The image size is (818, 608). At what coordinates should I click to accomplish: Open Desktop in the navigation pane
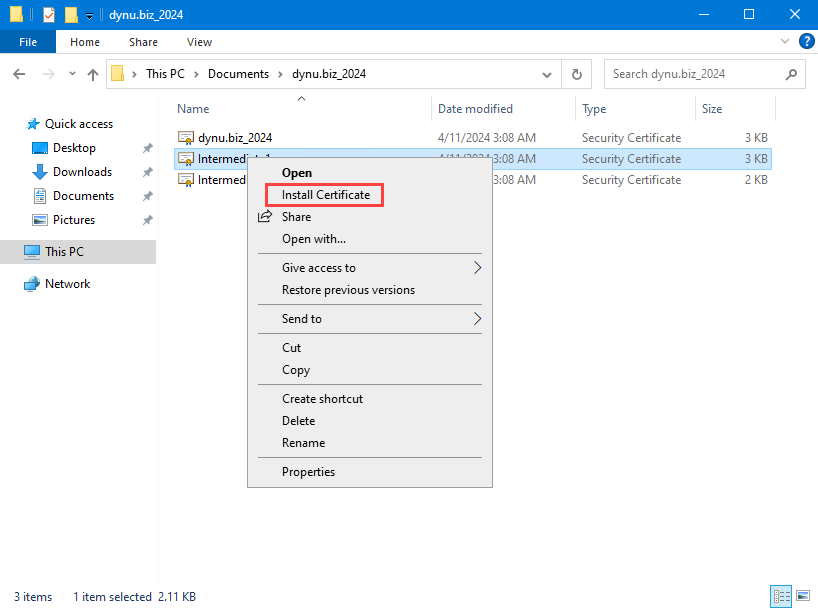tap(74, 148)
